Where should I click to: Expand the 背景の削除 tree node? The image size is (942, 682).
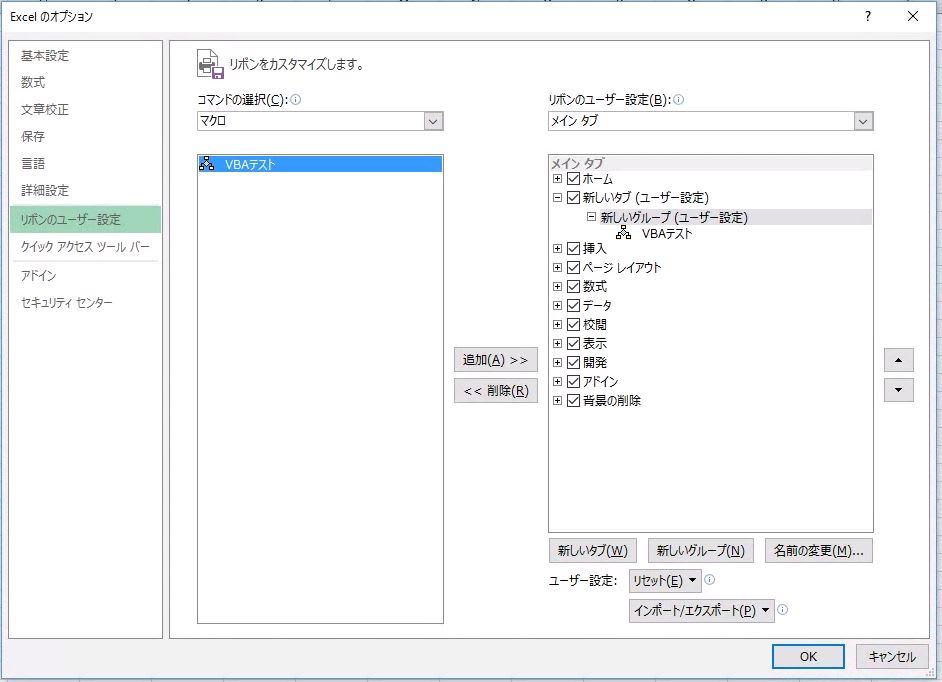pyautogui.click(x=558, y=400)
